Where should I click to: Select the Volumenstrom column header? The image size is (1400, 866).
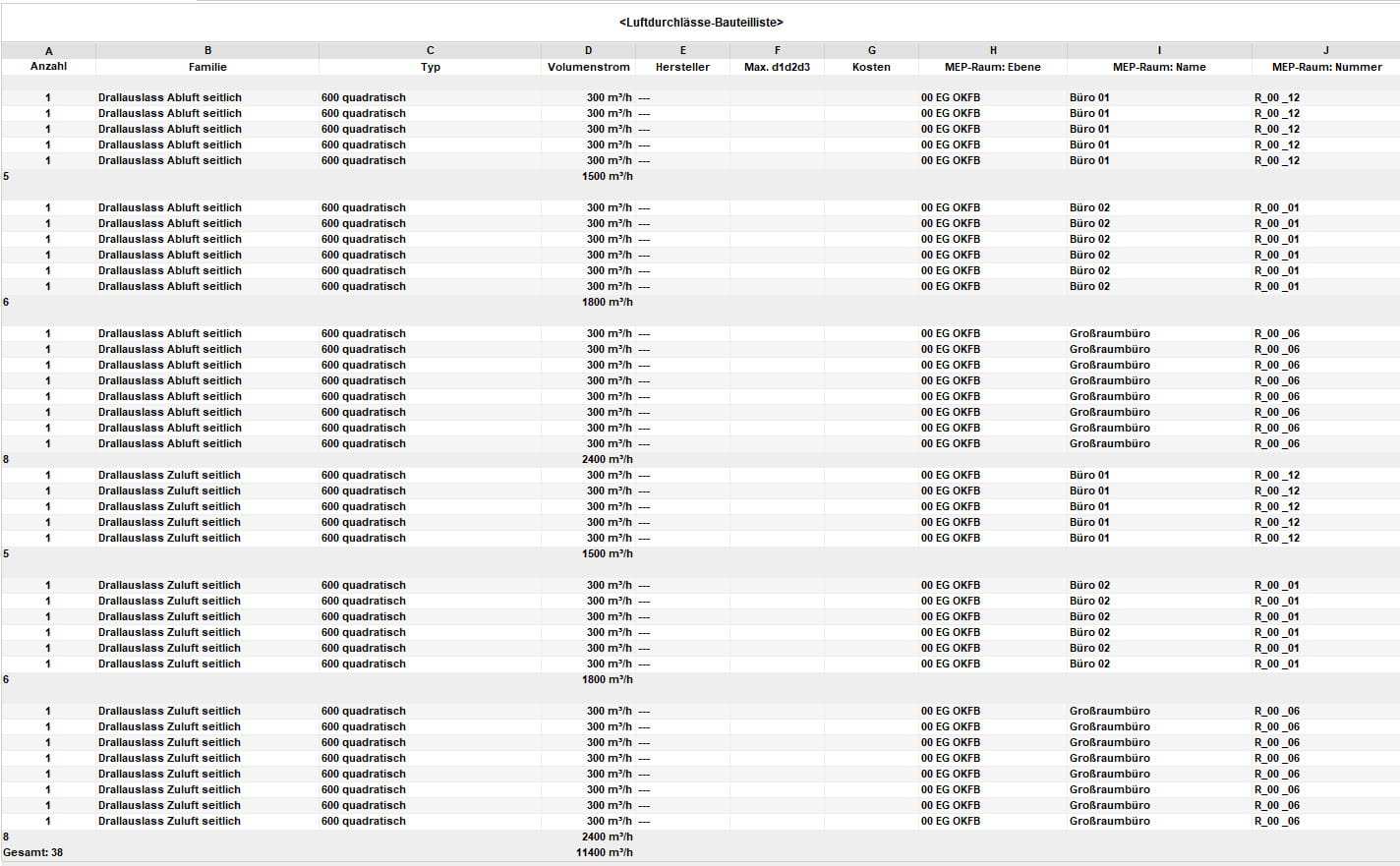(588, 67)
